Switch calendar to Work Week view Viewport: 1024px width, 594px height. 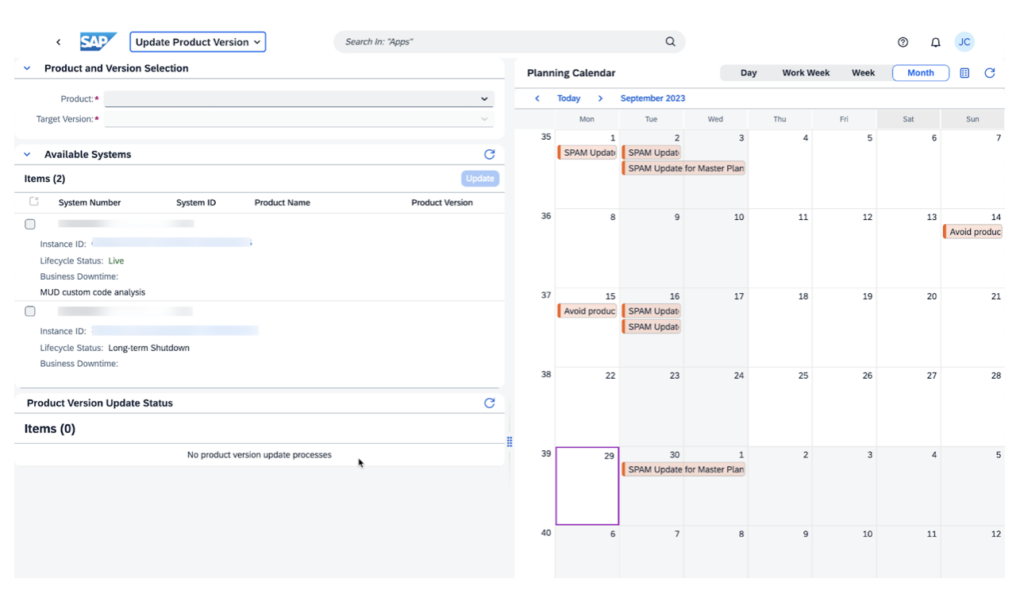tap(805, 73)
